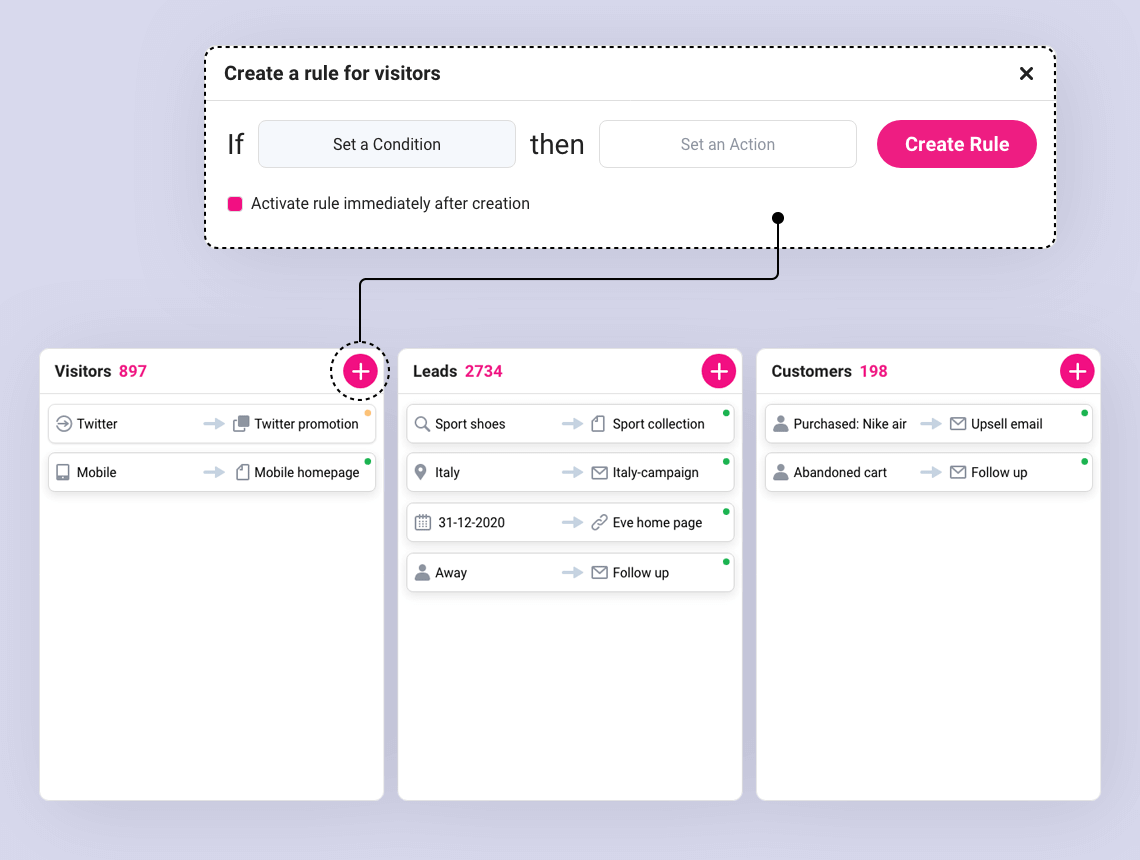Toggle the Abandoned cart rule status dot

[x=1085, y=462]
